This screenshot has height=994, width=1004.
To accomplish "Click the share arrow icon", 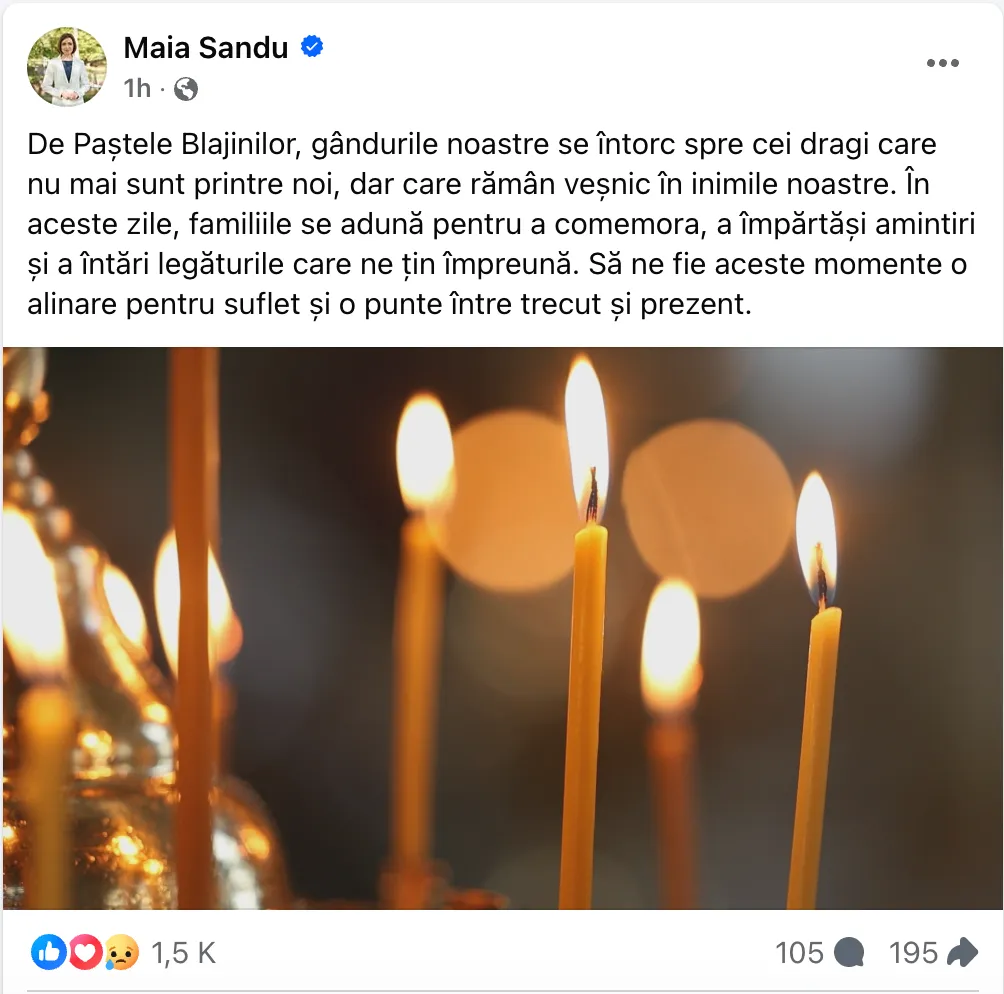I will 962,952.
